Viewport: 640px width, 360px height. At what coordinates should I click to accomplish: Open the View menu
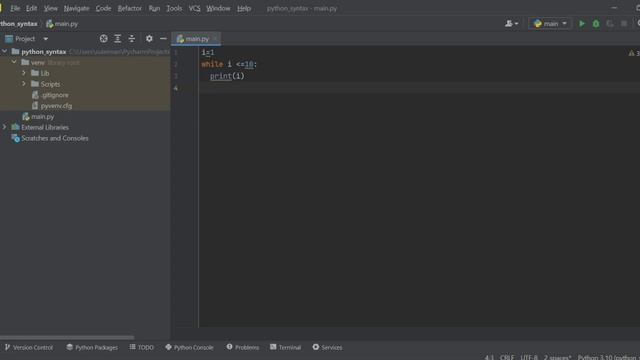(51, 8)
